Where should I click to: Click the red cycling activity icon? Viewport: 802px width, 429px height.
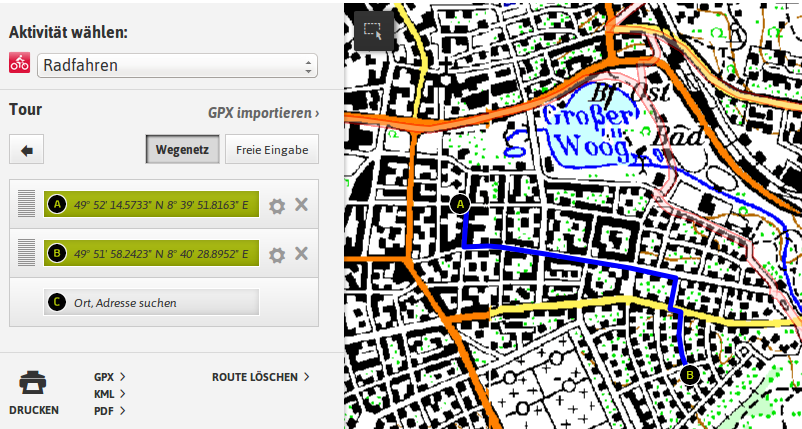[x=19, y=63]
